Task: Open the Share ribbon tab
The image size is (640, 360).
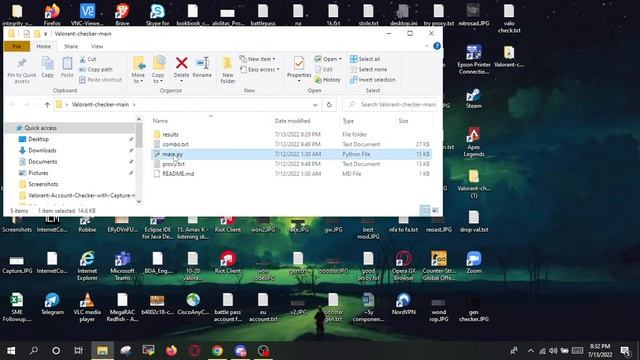Action: tap(71, 47)
